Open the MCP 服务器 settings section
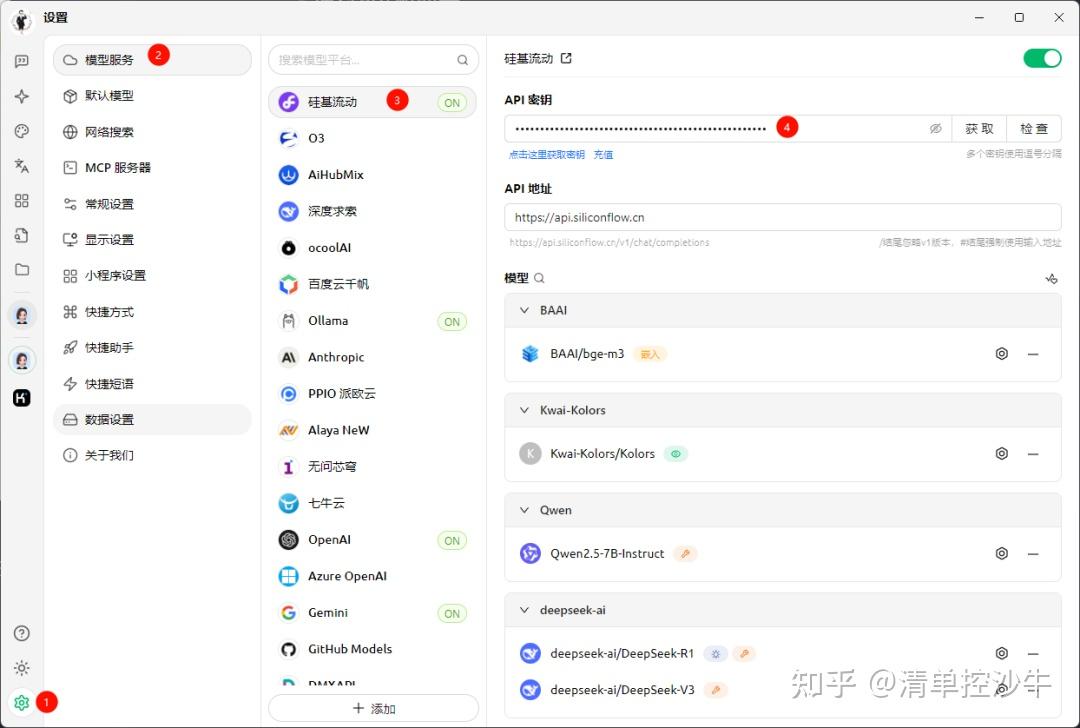This screenshot has height=728, width=1080. [x=118, y=167]
